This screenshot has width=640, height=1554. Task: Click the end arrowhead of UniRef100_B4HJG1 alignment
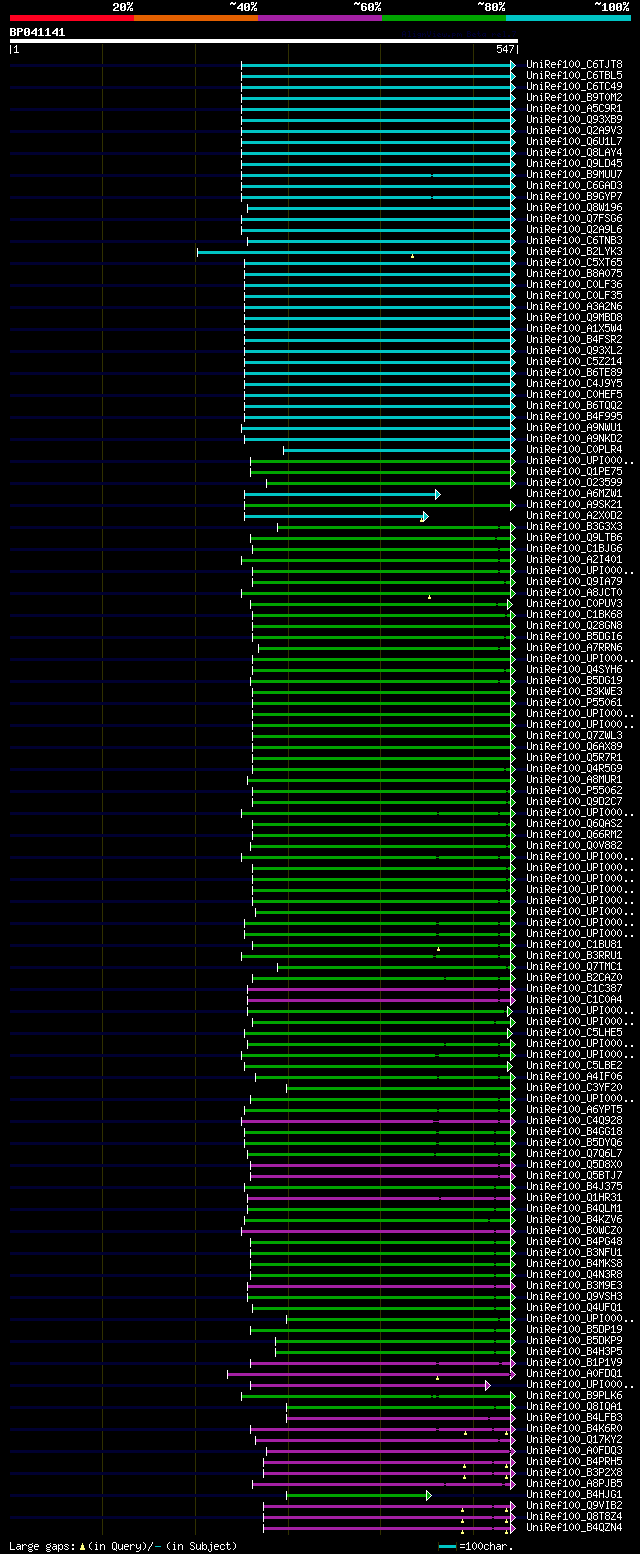[x=429, y=1495]
